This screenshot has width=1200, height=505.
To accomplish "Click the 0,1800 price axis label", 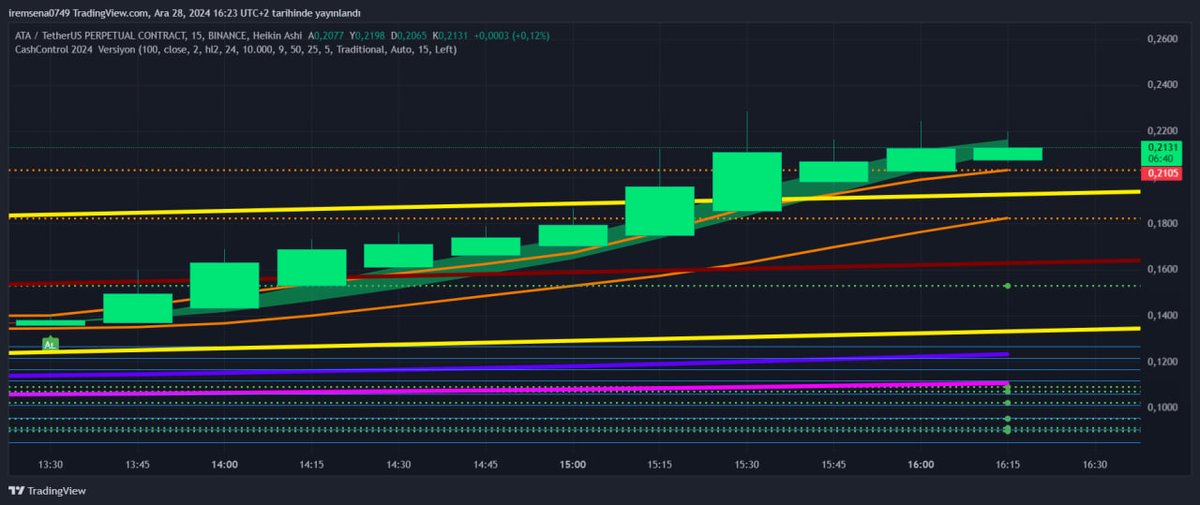I will [1162, 223].
